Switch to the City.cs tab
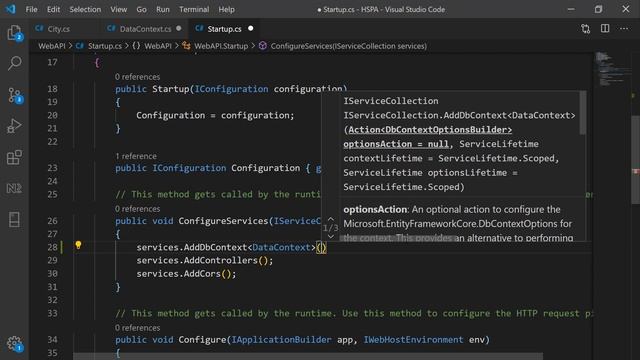 58,29
